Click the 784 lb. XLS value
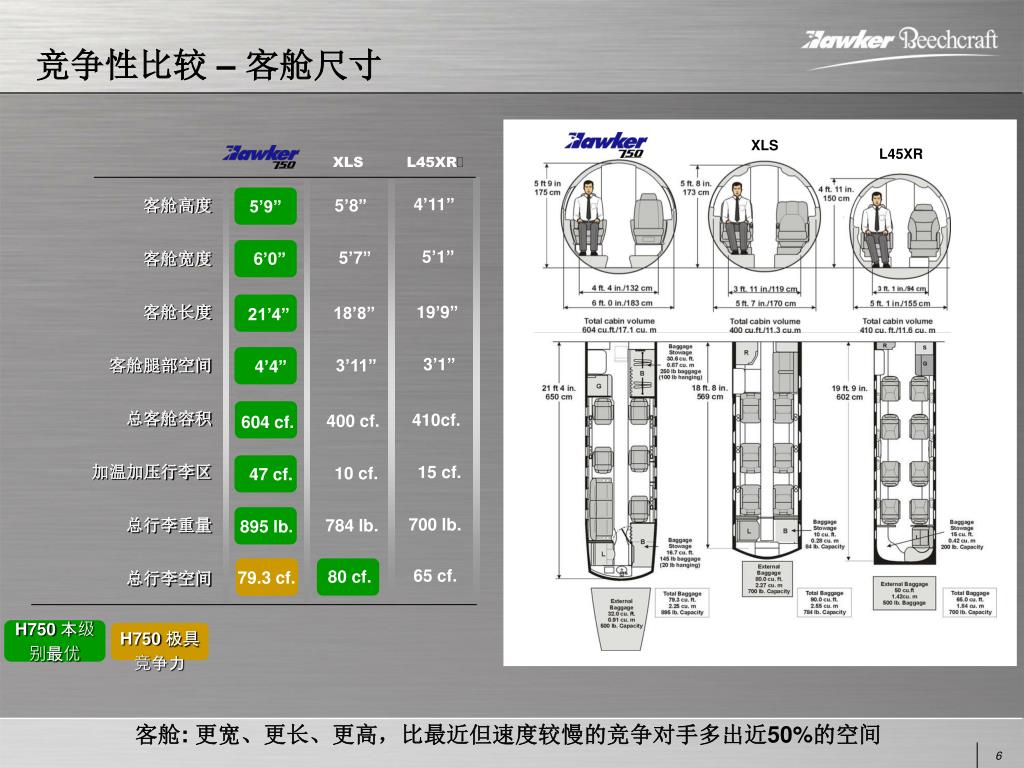The height and width of the screenshot is (768, 1024). tap(352, 526)
